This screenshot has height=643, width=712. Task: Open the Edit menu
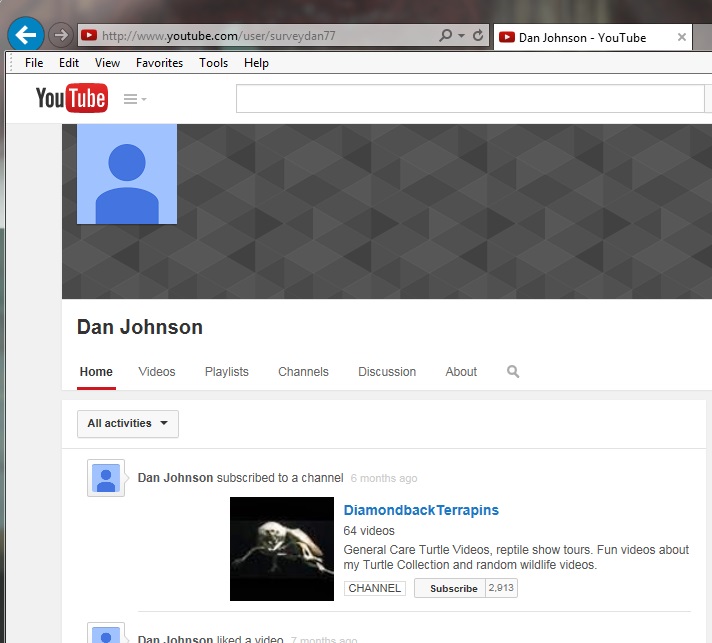tap(69, 63)
